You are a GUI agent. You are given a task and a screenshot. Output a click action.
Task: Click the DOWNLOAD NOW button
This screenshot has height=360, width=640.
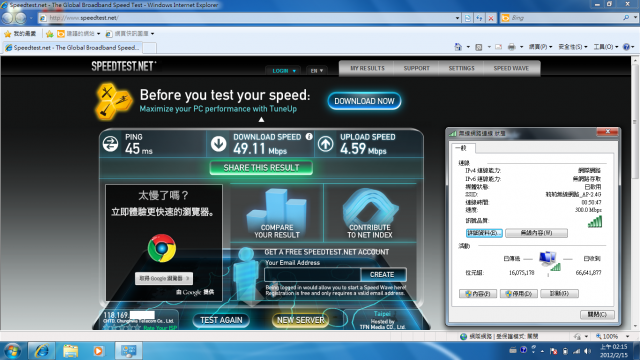364,101
